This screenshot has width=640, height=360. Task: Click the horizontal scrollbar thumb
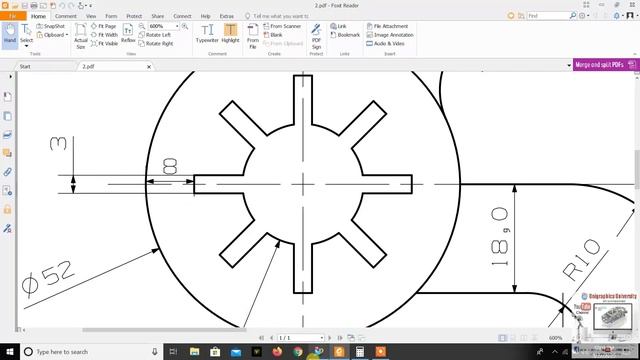pos(164,330)
